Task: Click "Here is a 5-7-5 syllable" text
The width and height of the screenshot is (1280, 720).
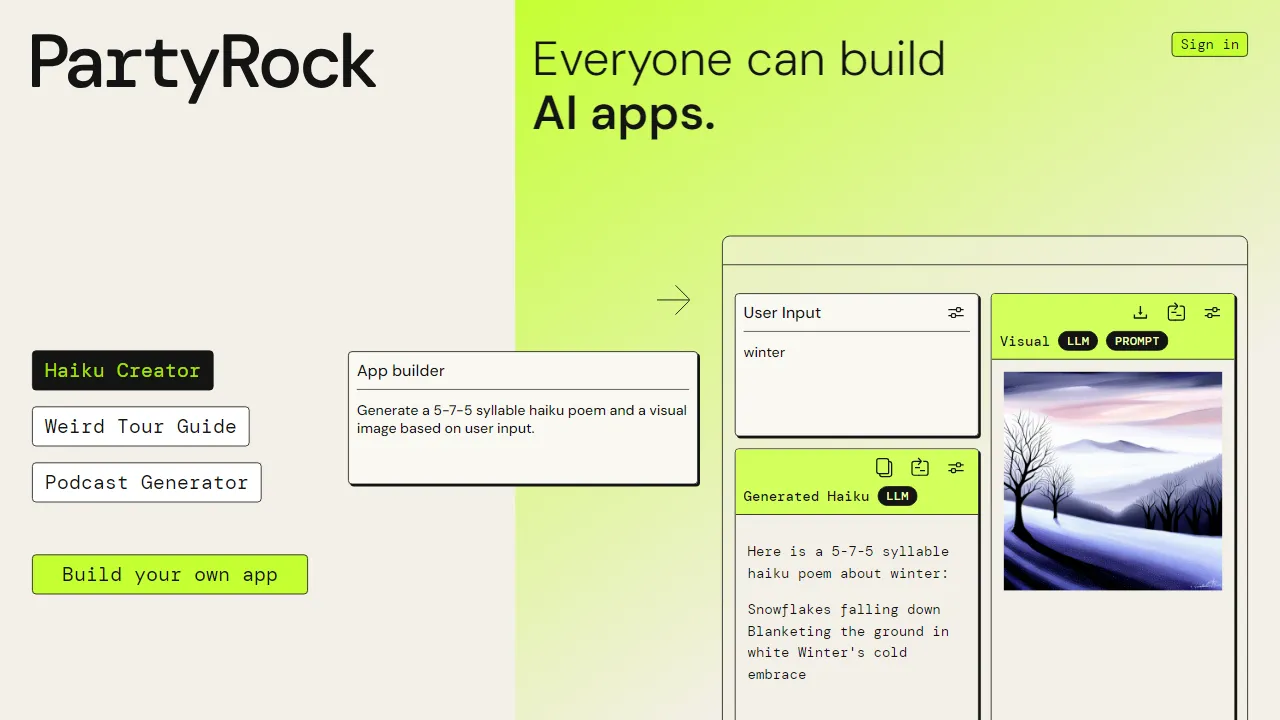Action: click(x=848, y=551)
